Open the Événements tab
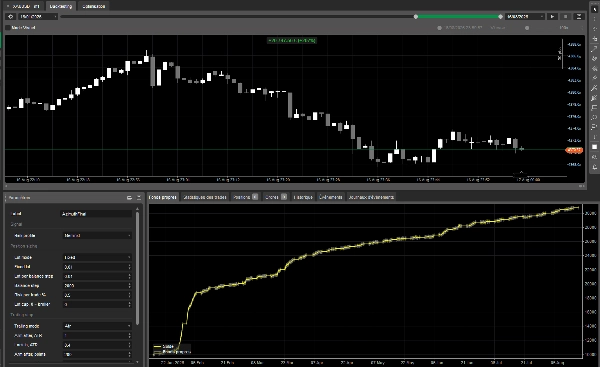This screenshot has width=600, height=367. tap(330, 197)
